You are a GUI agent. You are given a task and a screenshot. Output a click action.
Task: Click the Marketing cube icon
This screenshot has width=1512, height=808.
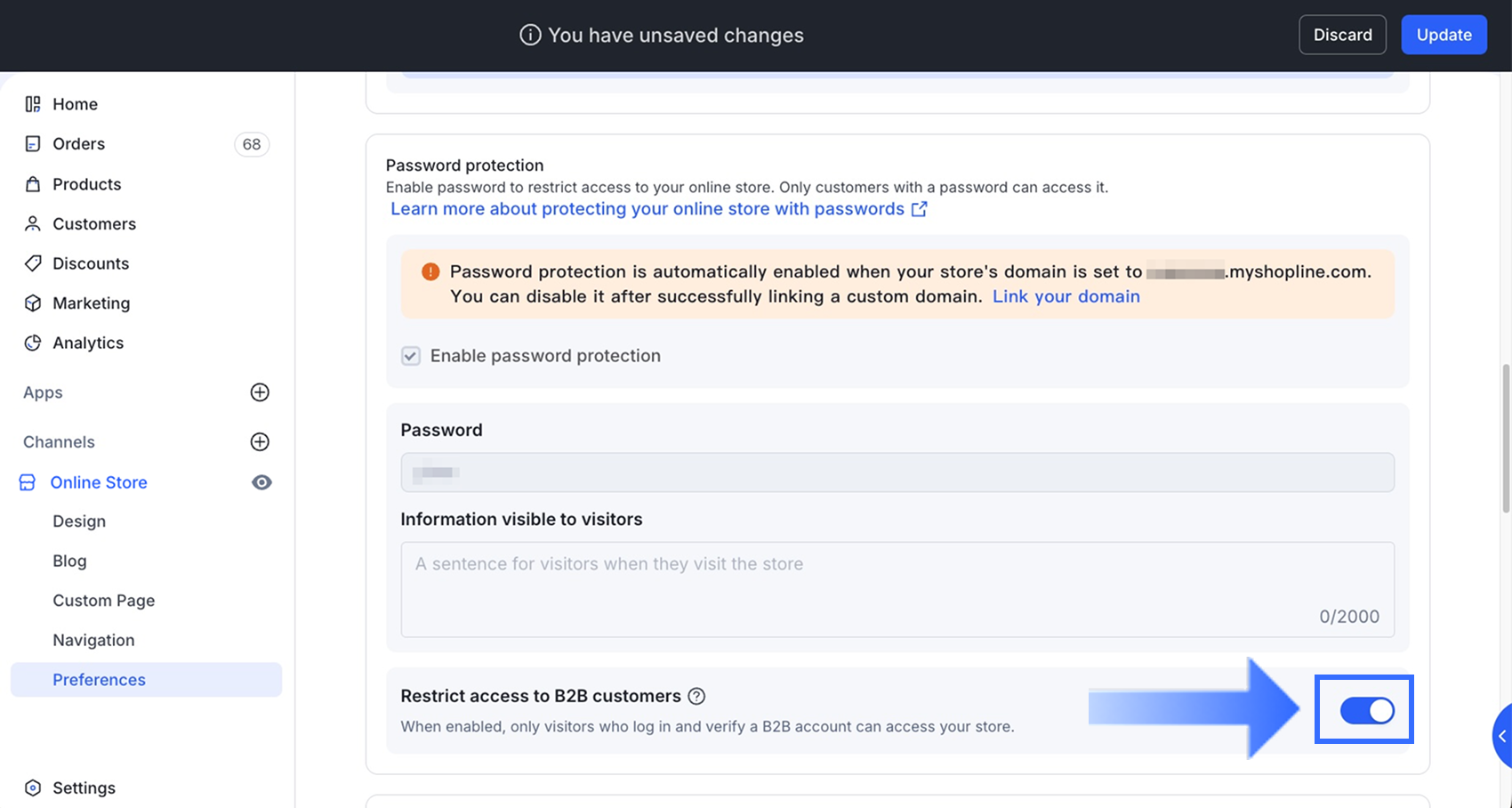[33, 303]
